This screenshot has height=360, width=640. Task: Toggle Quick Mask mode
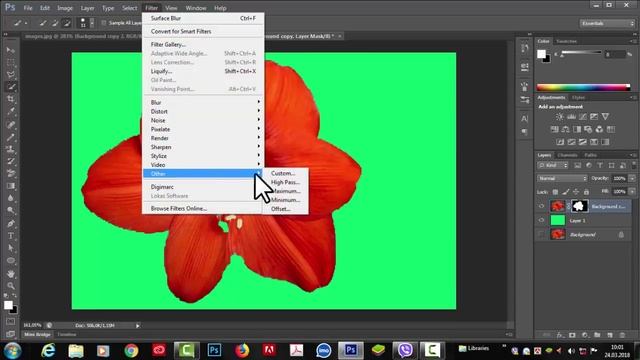11,322
